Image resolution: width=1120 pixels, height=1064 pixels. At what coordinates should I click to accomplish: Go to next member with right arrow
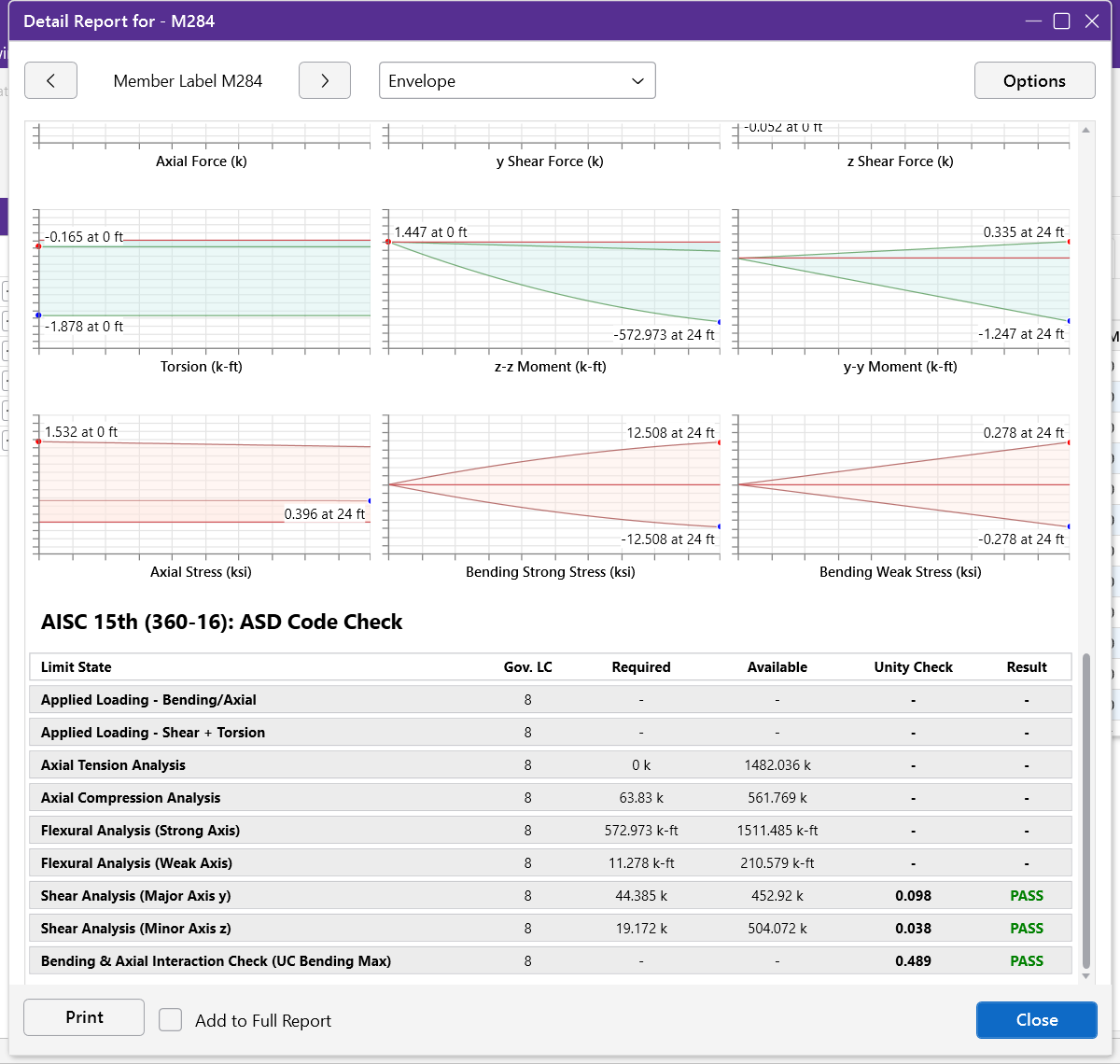(x=324, y=80)
